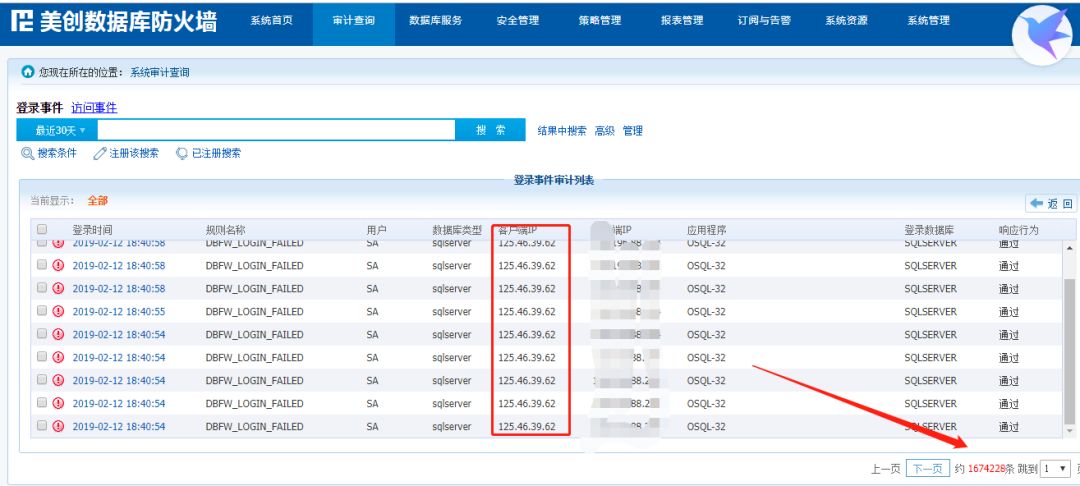The width and height of the screenshot is (1080, 486).
Task: Open the 跳到 page number dropdown
Action: click(1055, 468)
